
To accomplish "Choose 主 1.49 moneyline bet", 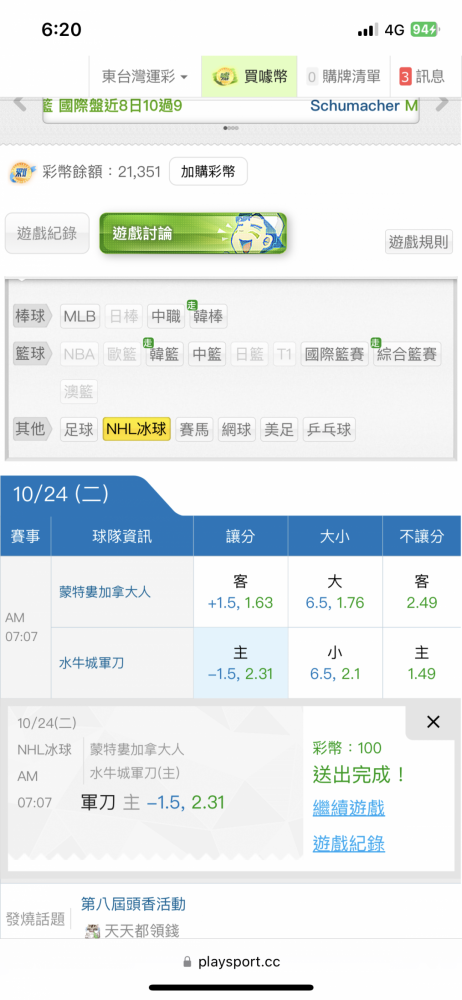I will pos(422,663).
